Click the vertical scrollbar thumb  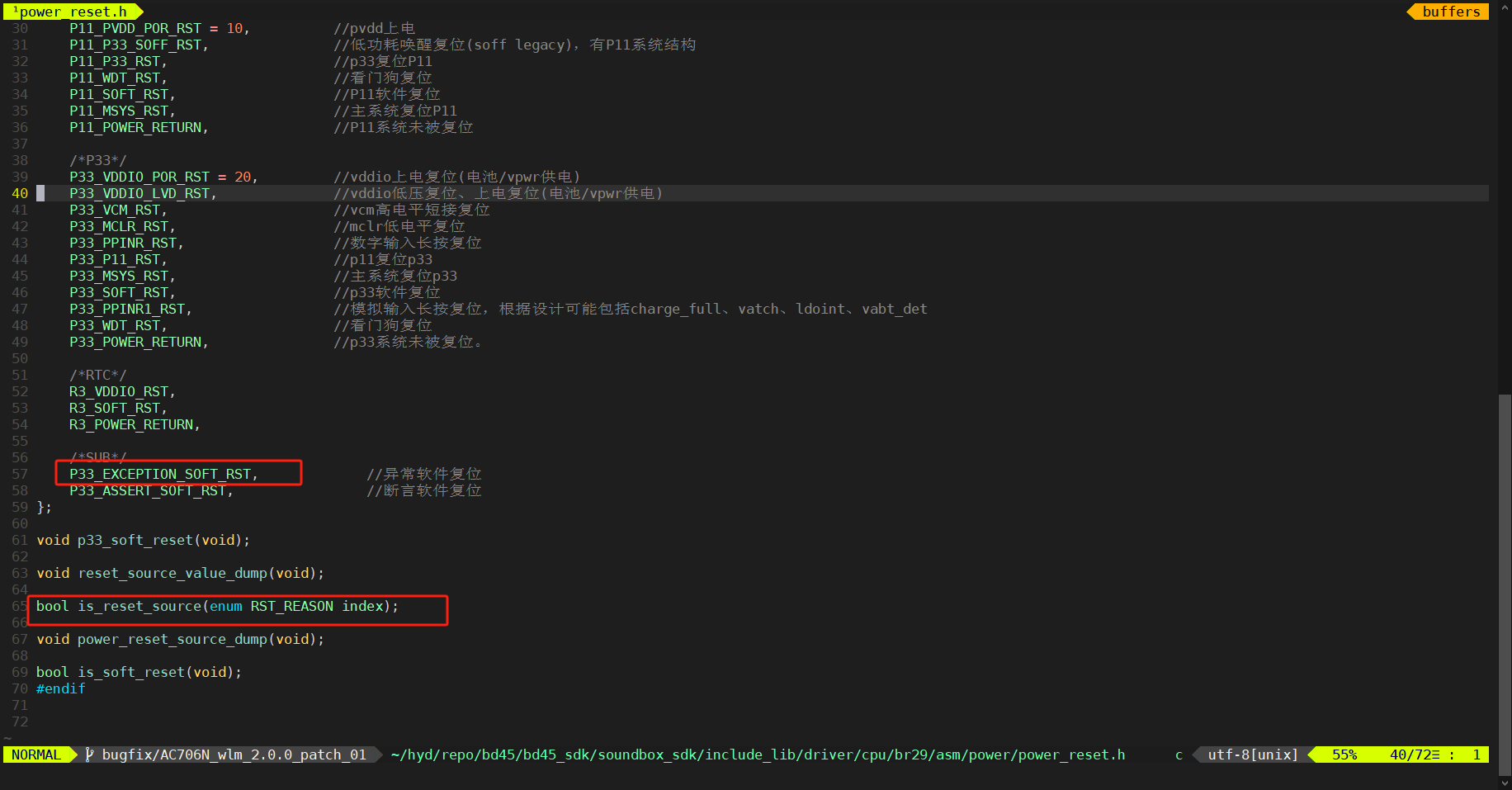pyautogui.click(x=1505, y=584)
